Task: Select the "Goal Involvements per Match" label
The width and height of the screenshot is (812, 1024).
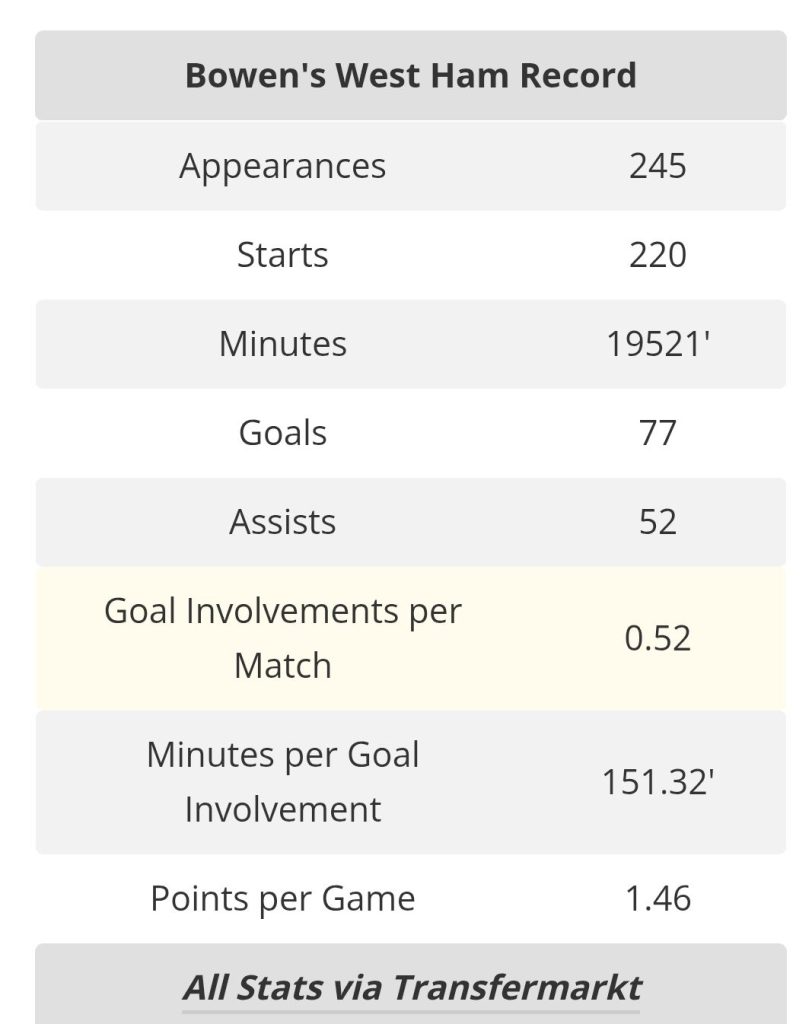Action: 283,638
